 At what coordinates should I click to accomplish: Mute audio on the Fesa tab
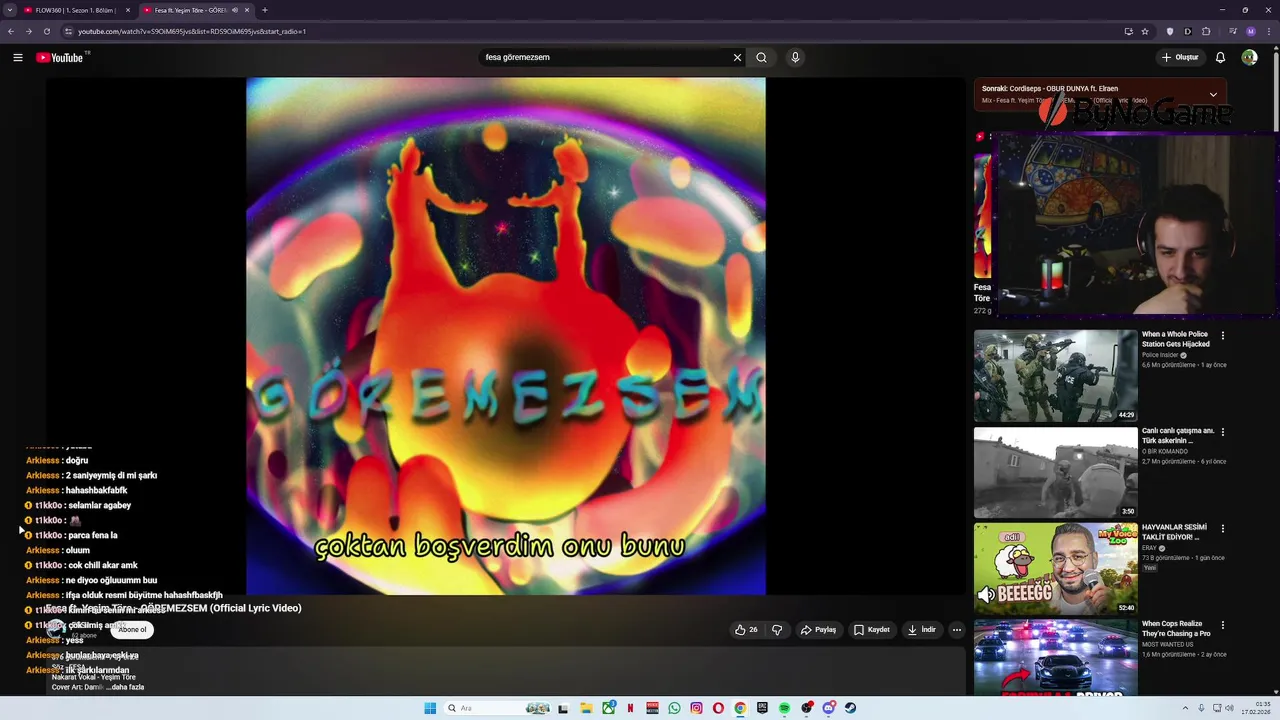(235, 10)
